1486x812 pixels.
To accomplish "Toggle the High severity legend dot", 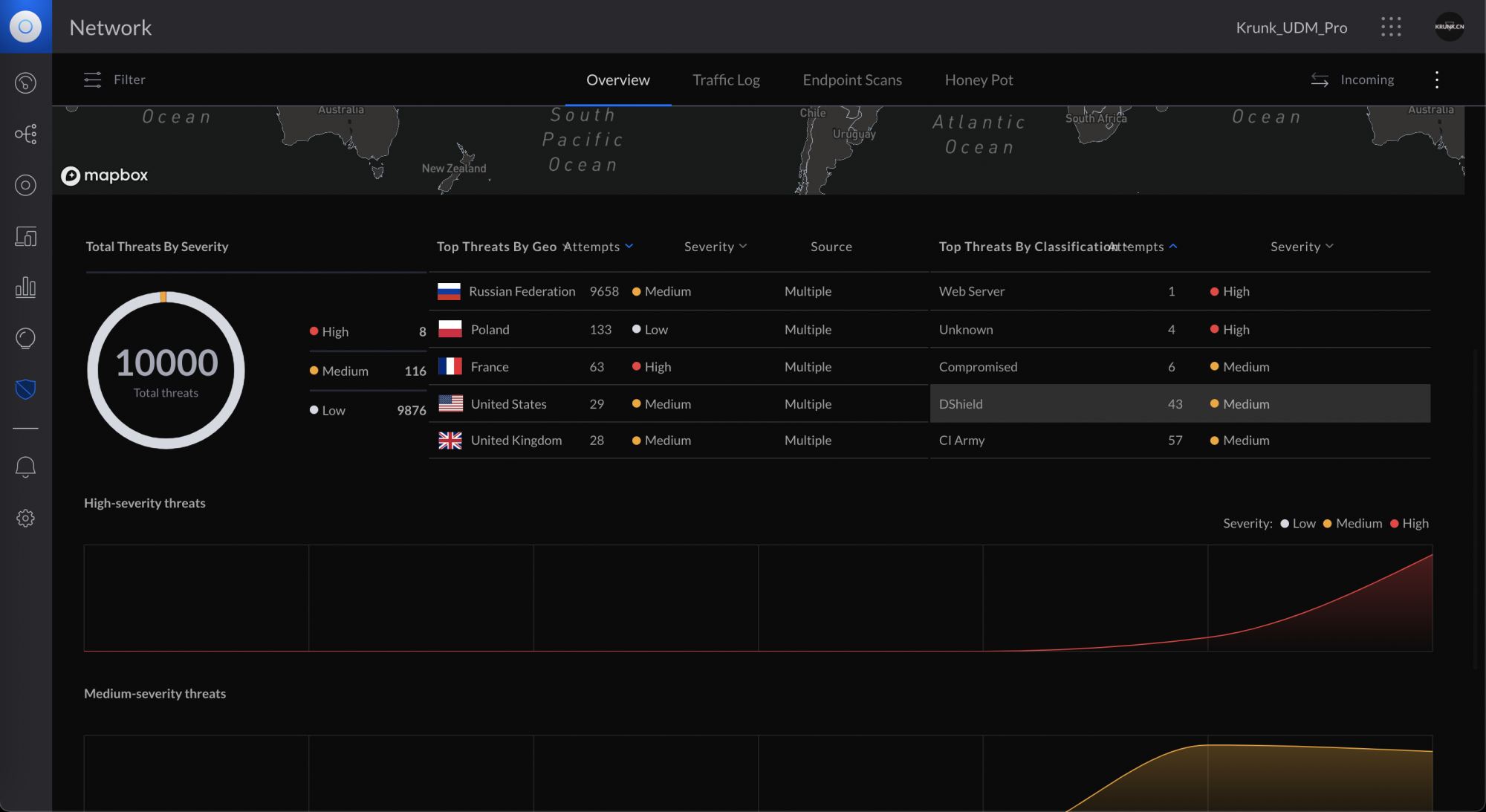I will [x=1395, y=524].
